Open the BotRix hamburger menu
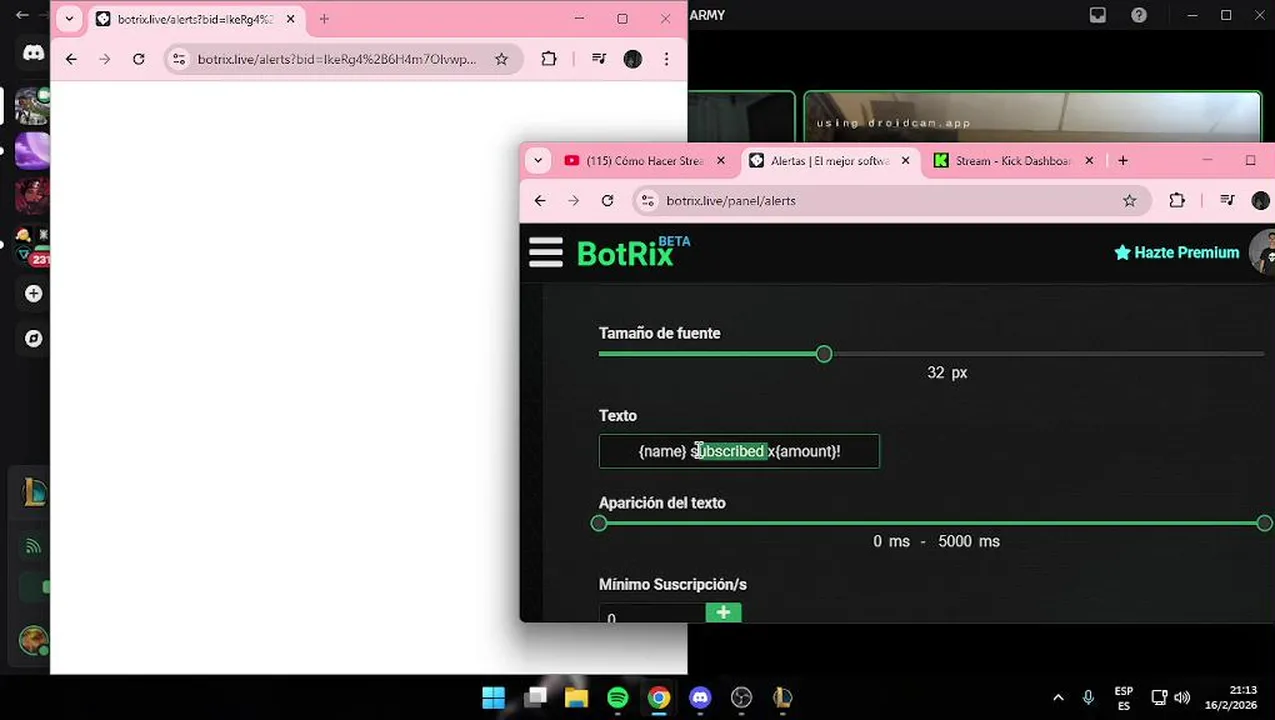1275x720 pixels. 546,252
